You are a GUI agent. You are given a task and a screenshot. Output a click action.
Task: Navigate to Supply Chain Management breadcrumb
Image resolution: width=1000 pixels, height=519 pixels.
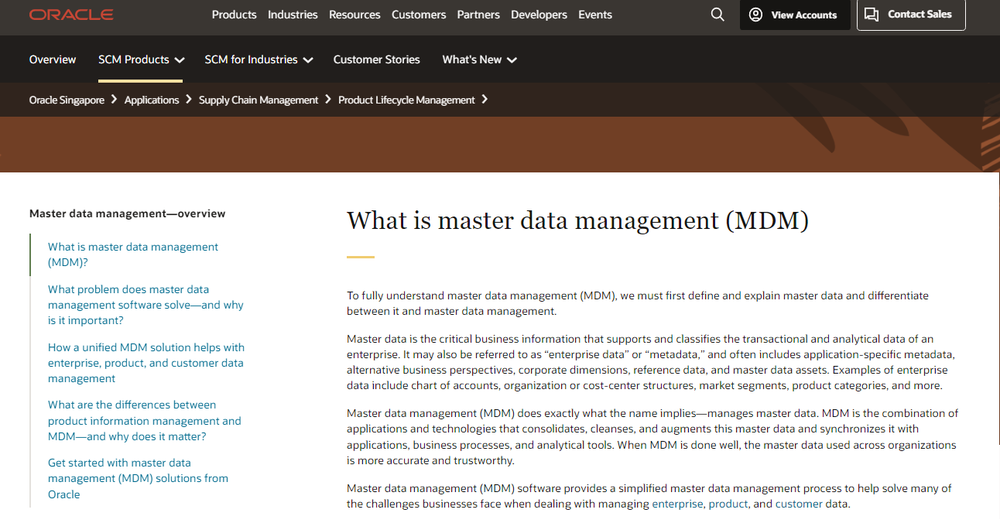(x=258, y=100)
